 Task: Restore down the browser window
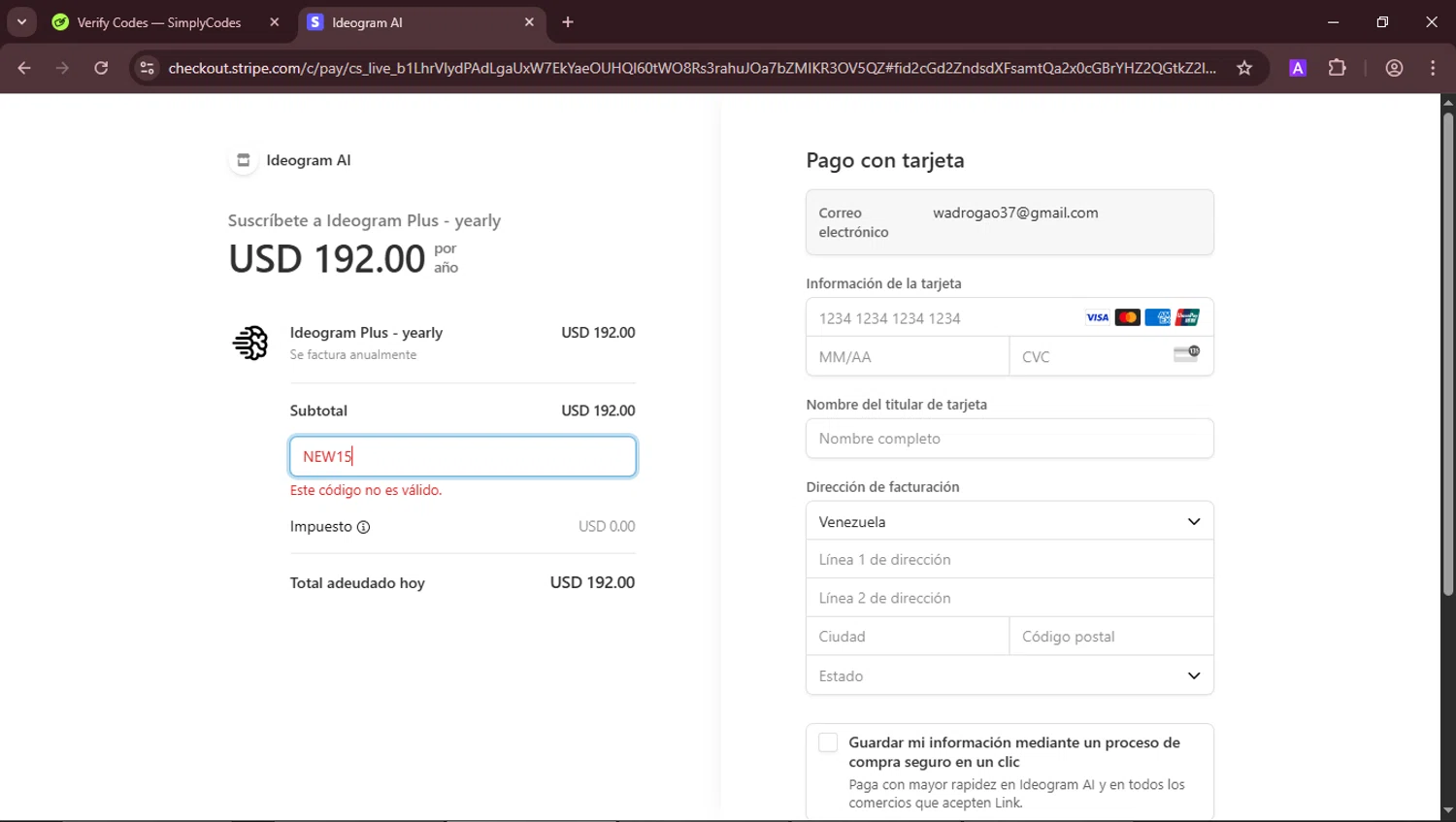point(1382,22)
